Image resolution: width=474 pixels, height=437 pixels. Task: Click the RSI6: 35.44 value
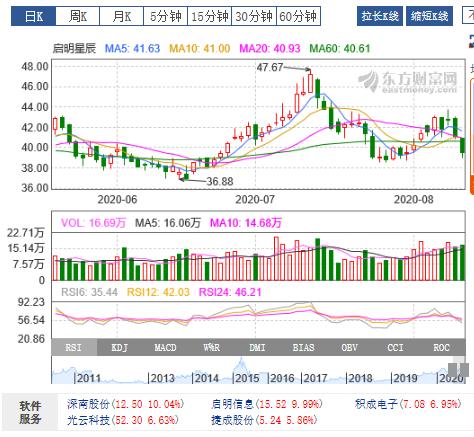pyautogui.click(x=89, y=292)
